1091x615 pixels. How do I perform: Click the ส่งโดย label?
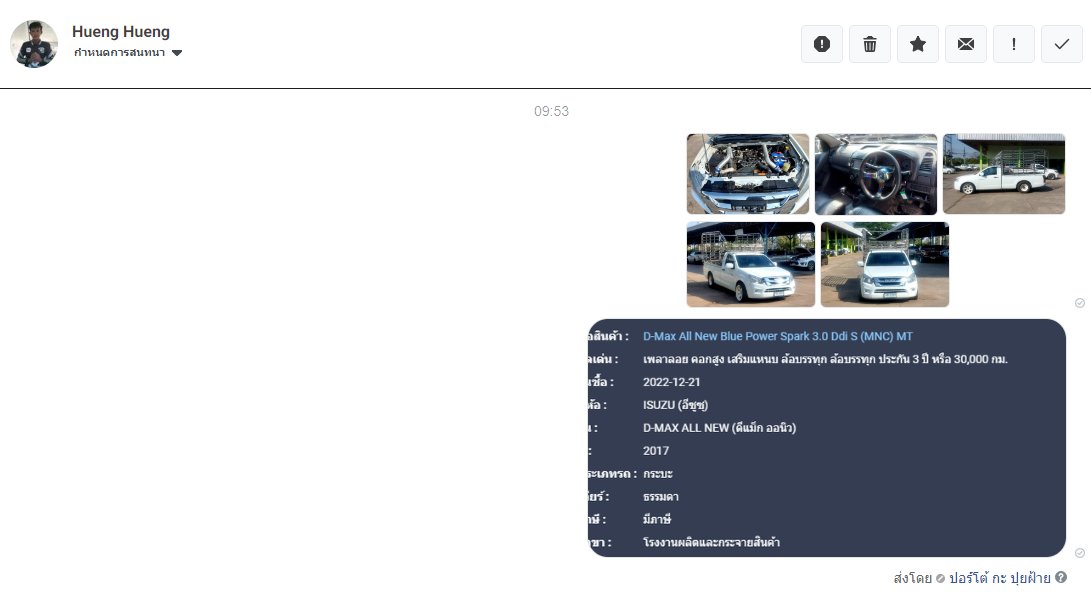pos(913,578)
